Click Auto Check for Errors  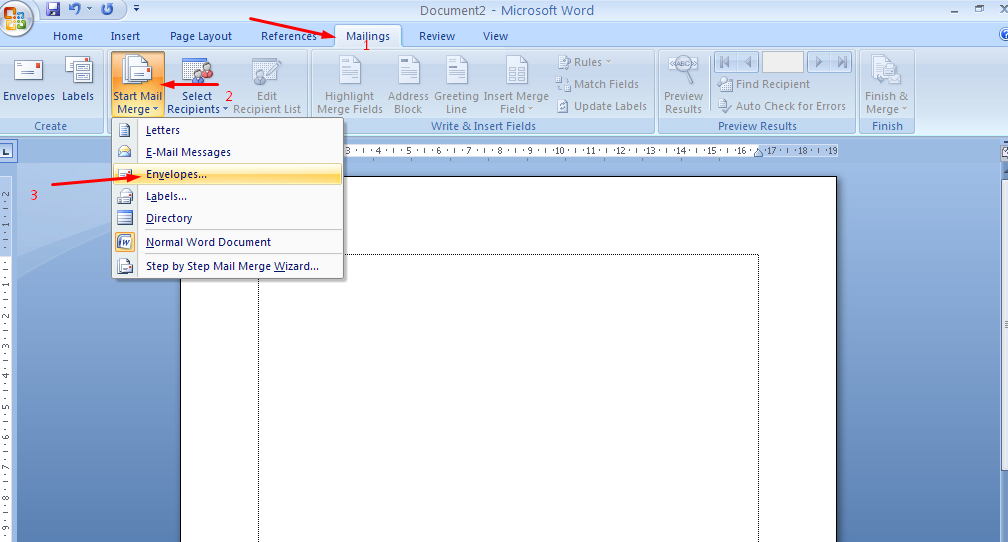tap(782, 106)
